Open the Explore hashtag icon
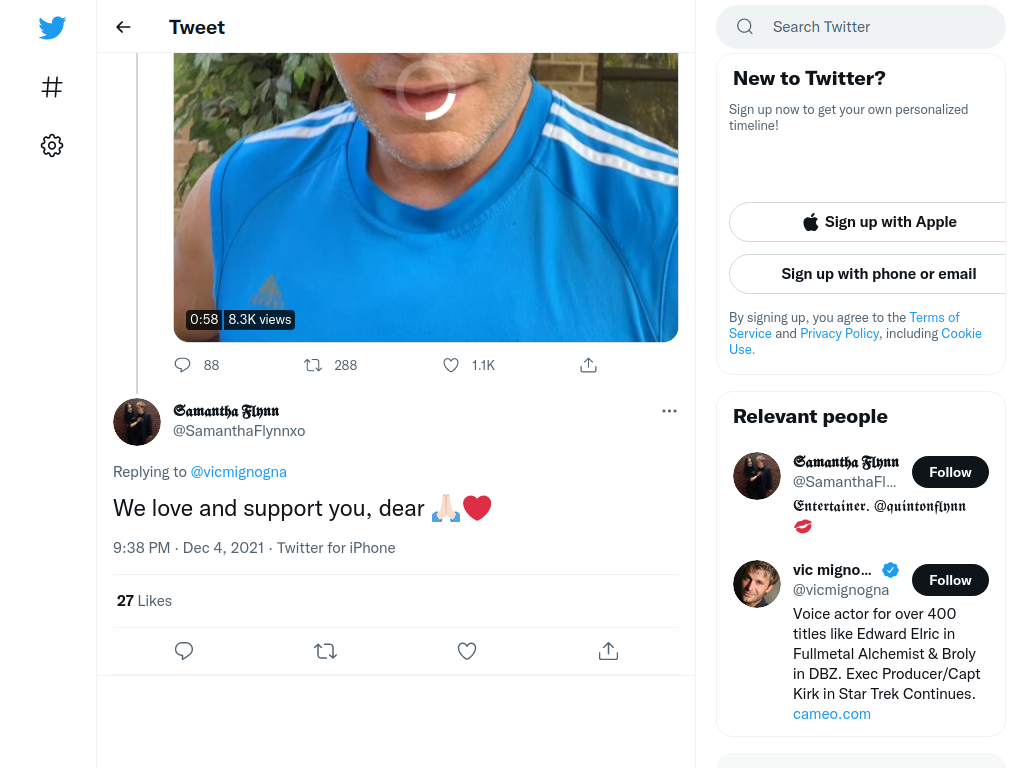The width and height of the screenshot is (1024, 768). (52, 87)
